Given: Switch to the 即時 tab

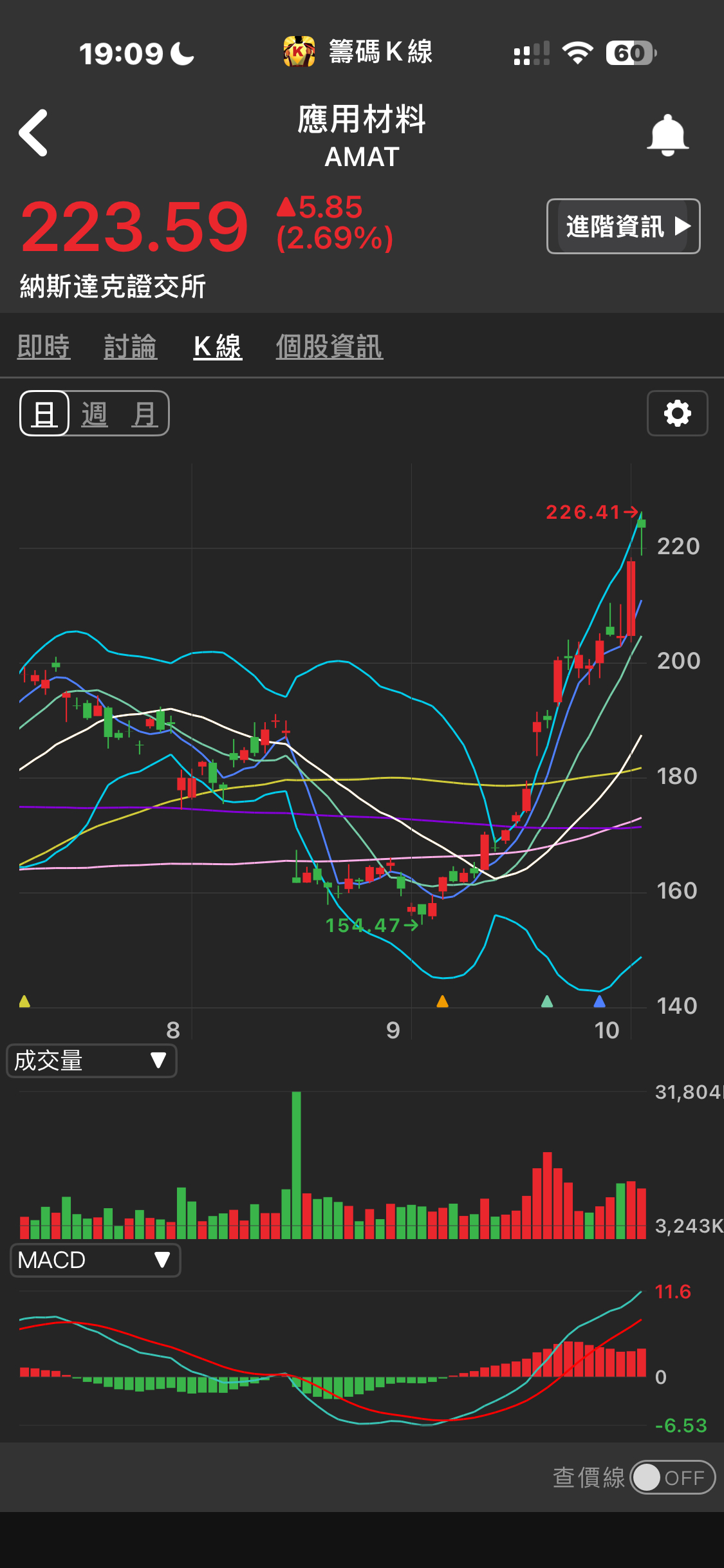Looking at the screenshot, I should [44, 346].
